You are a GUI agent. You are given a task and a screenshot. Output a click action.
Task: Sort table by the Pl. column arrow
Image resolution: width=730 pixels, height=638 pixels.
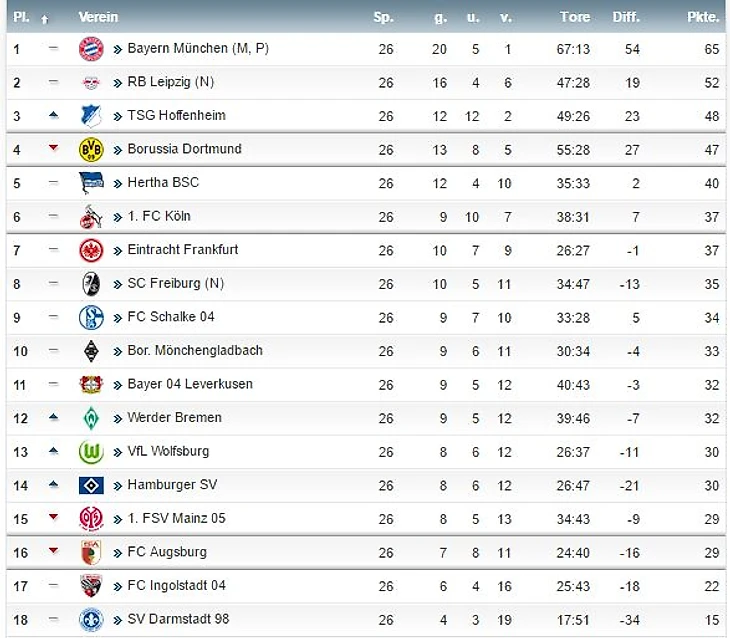point(45,19)
